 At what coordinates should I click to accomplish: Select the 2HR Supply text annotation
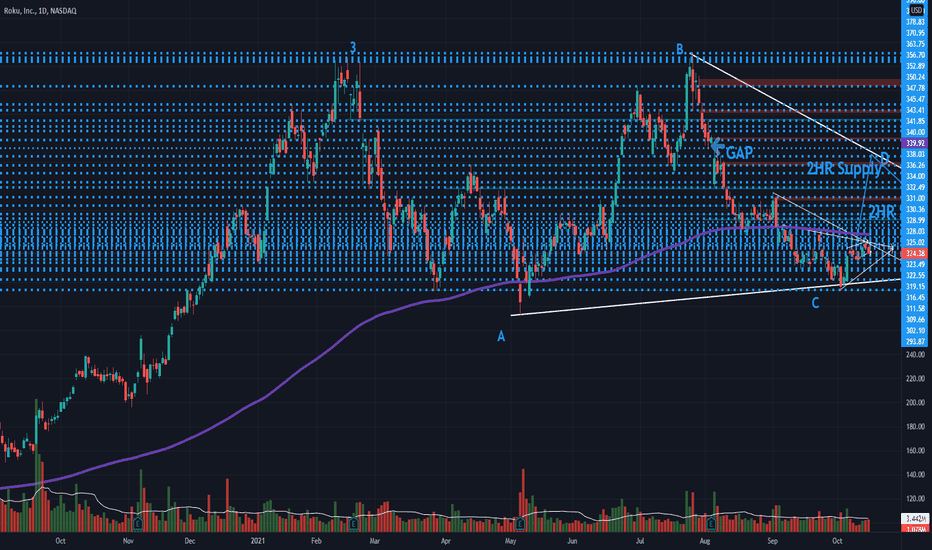pyautogui.click(x=843, y=169)
